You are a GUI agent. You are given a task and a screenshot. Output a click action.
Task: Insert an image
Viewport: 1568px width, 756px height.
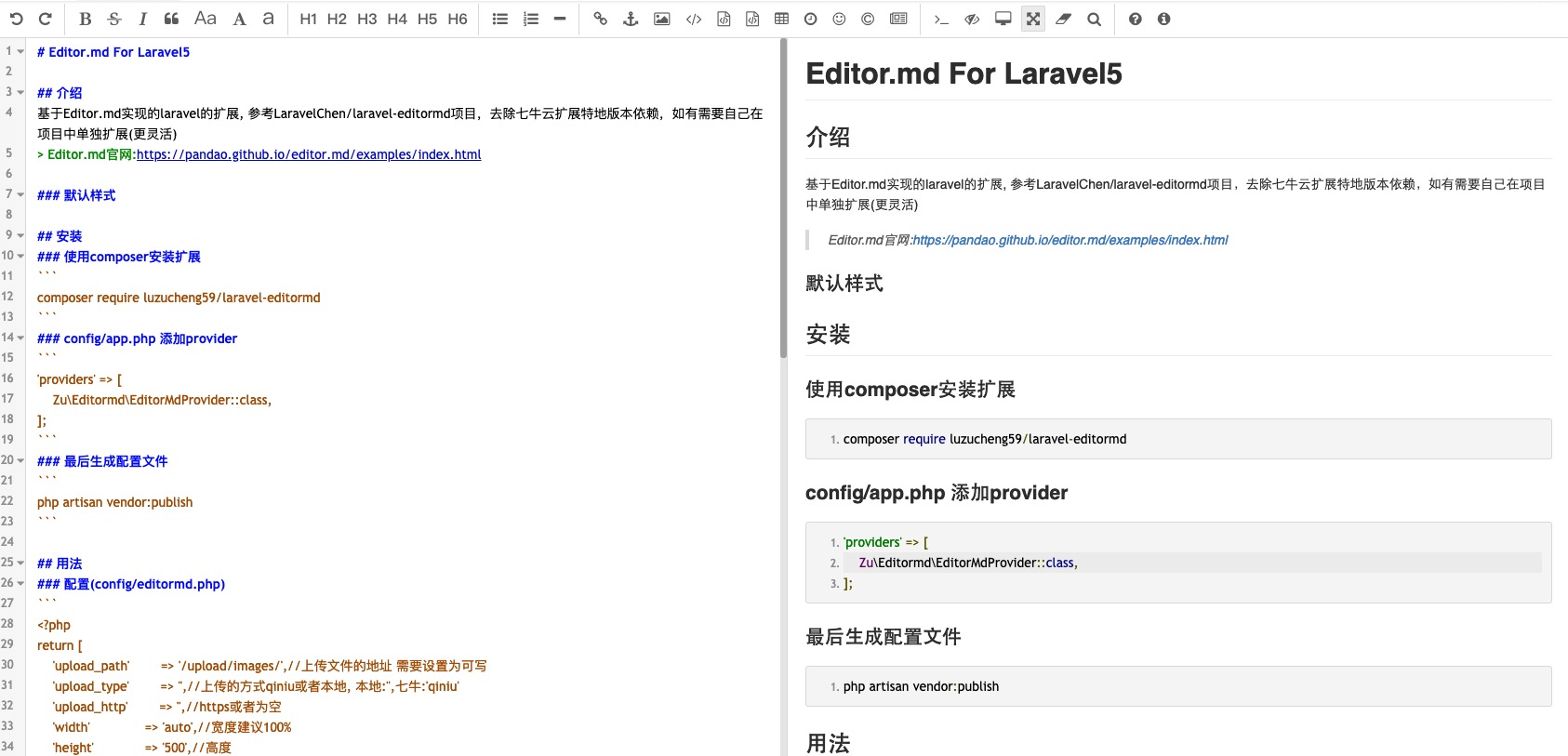point(662,19)
